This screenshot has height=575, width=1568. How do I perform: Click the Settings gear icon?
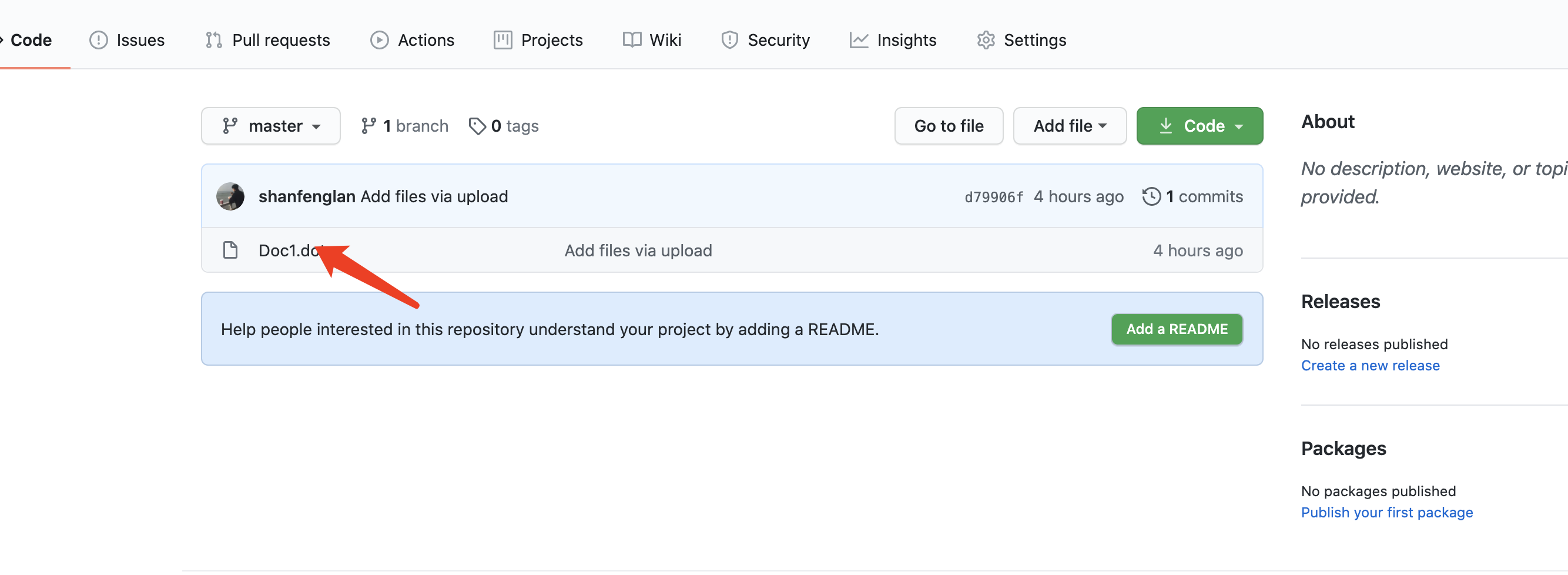point(986,40)
